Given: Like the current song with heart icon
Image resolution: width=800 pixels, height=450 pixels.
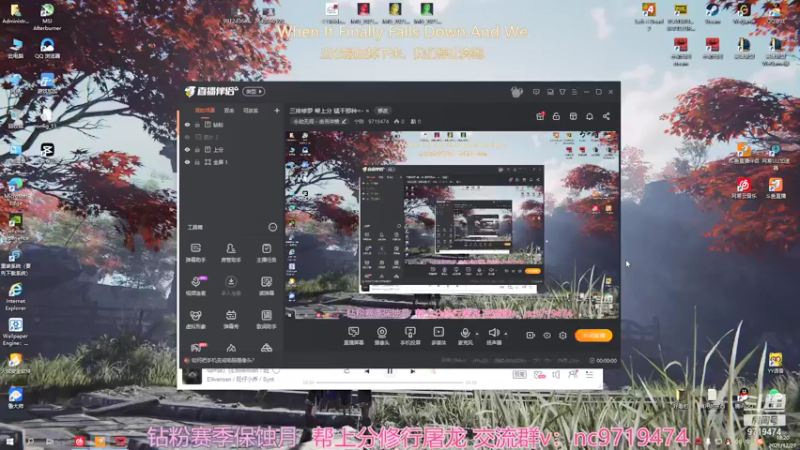Looking at the screenshot, I should pos(276,370).
